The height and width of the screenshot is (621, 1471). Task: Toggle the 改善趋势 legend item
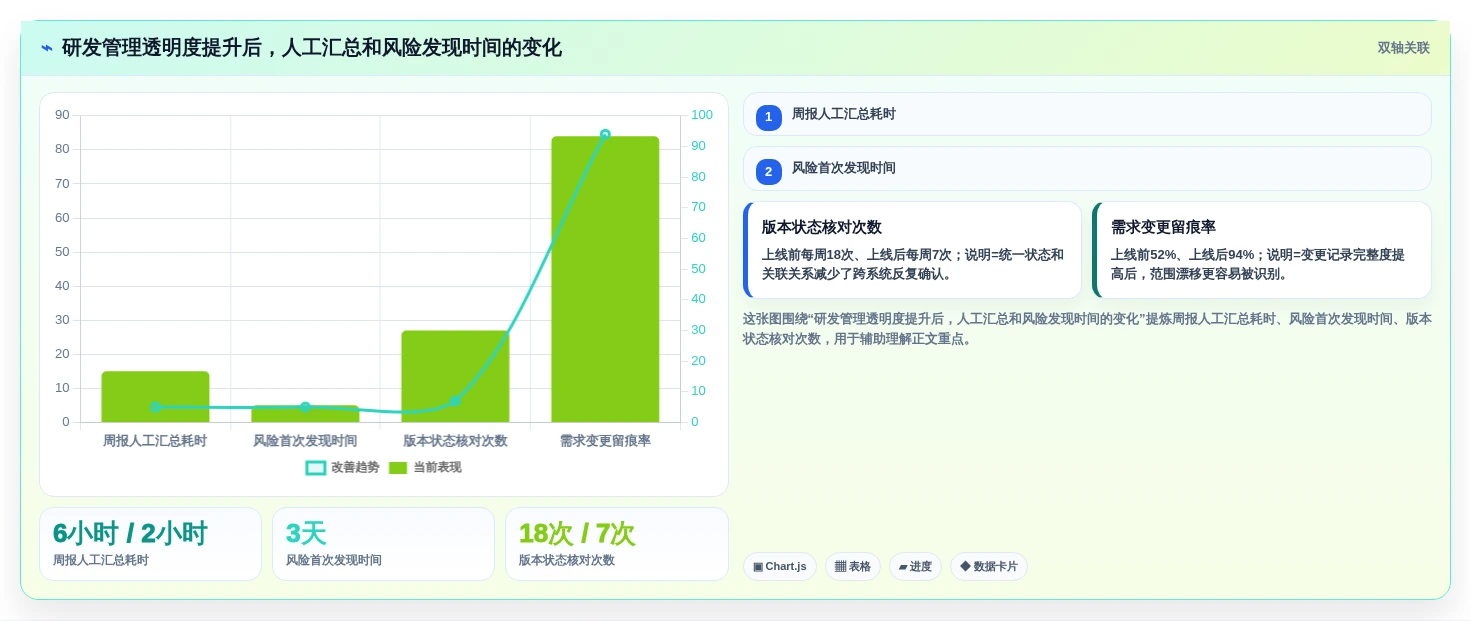(342, 467)
